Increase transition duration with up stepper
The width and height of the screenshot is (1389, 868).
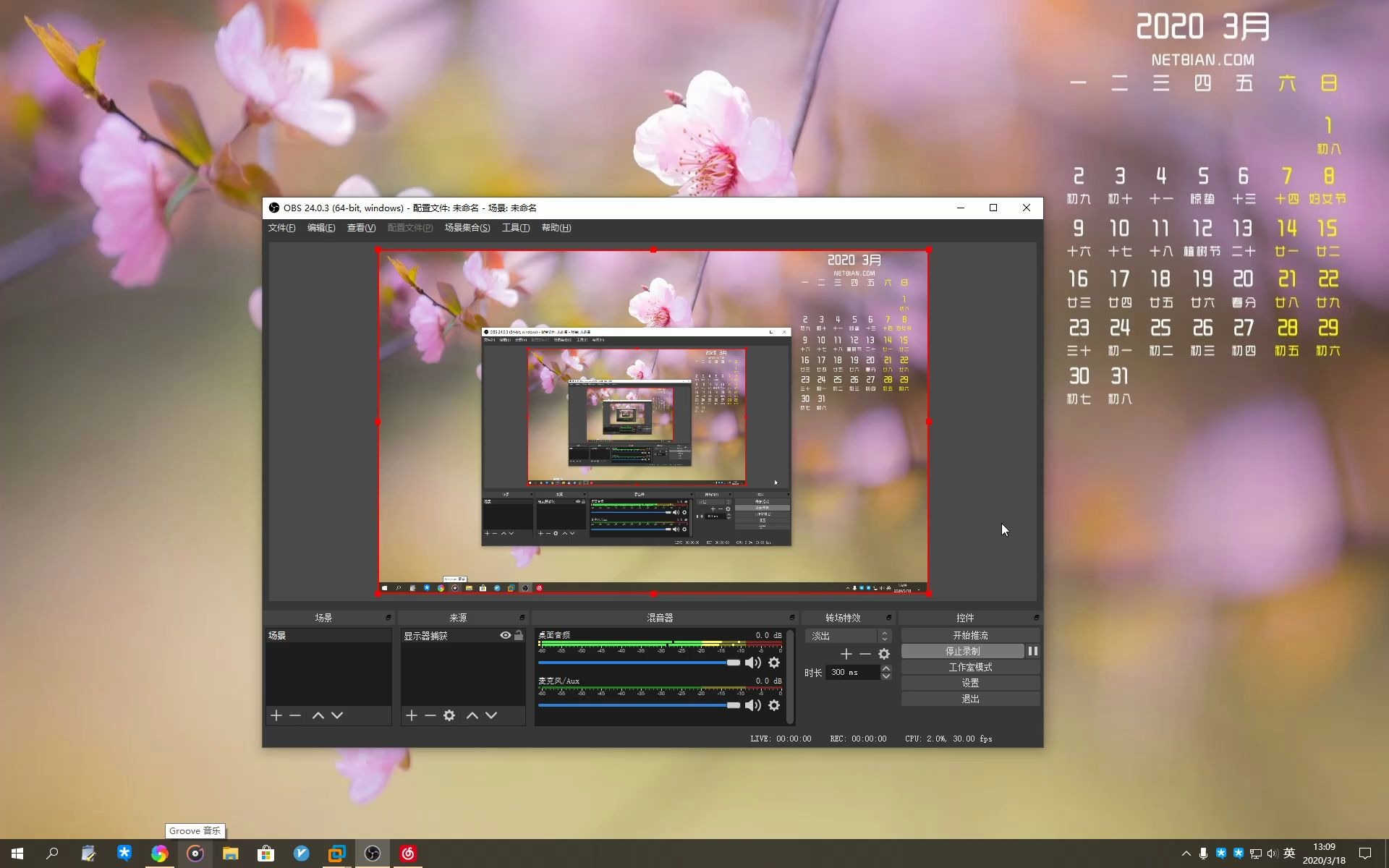(886, 668)
